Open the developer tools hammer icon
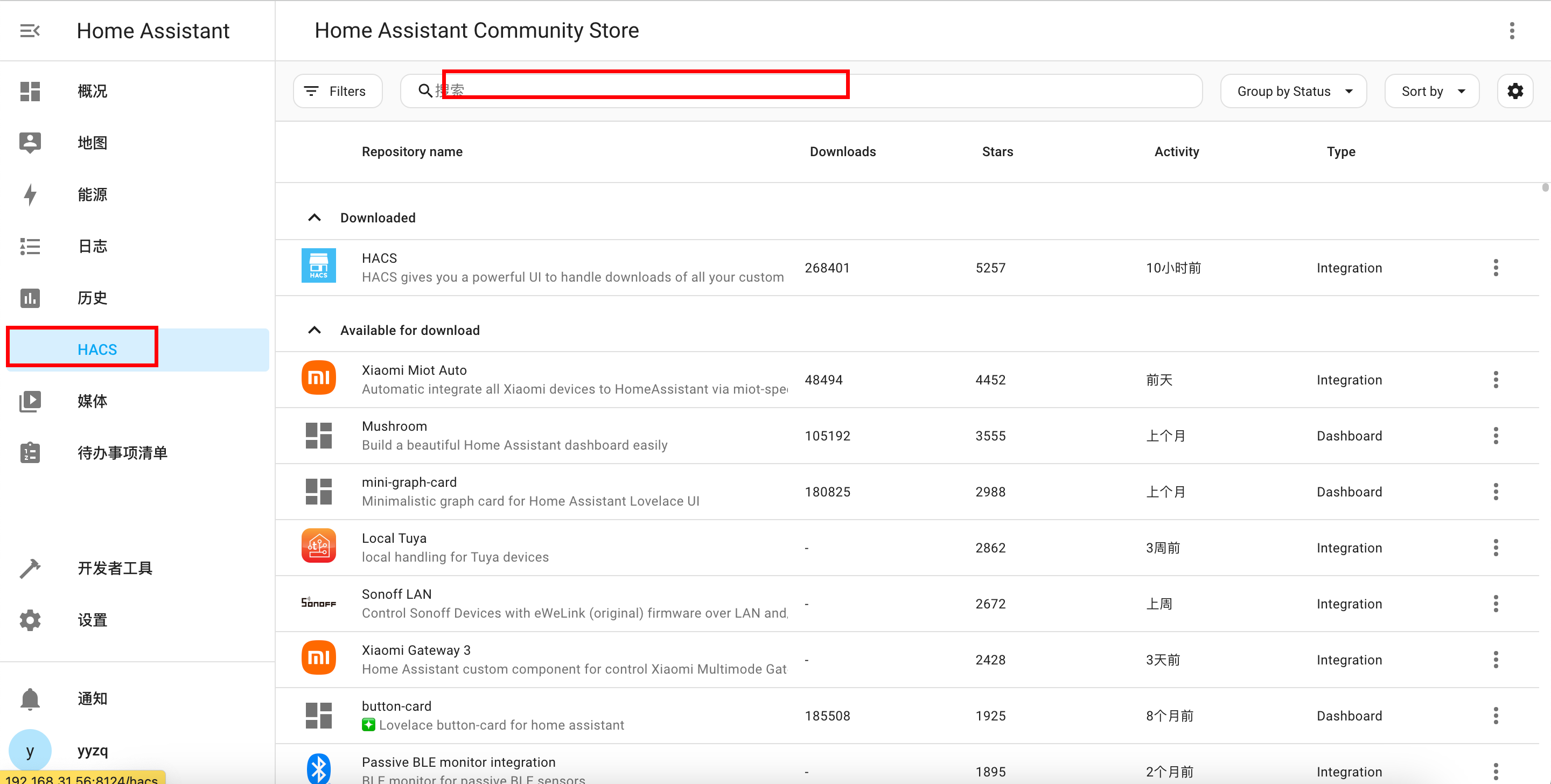Image resolution: width=1551 pixels, height=784 pixels. 30,568
